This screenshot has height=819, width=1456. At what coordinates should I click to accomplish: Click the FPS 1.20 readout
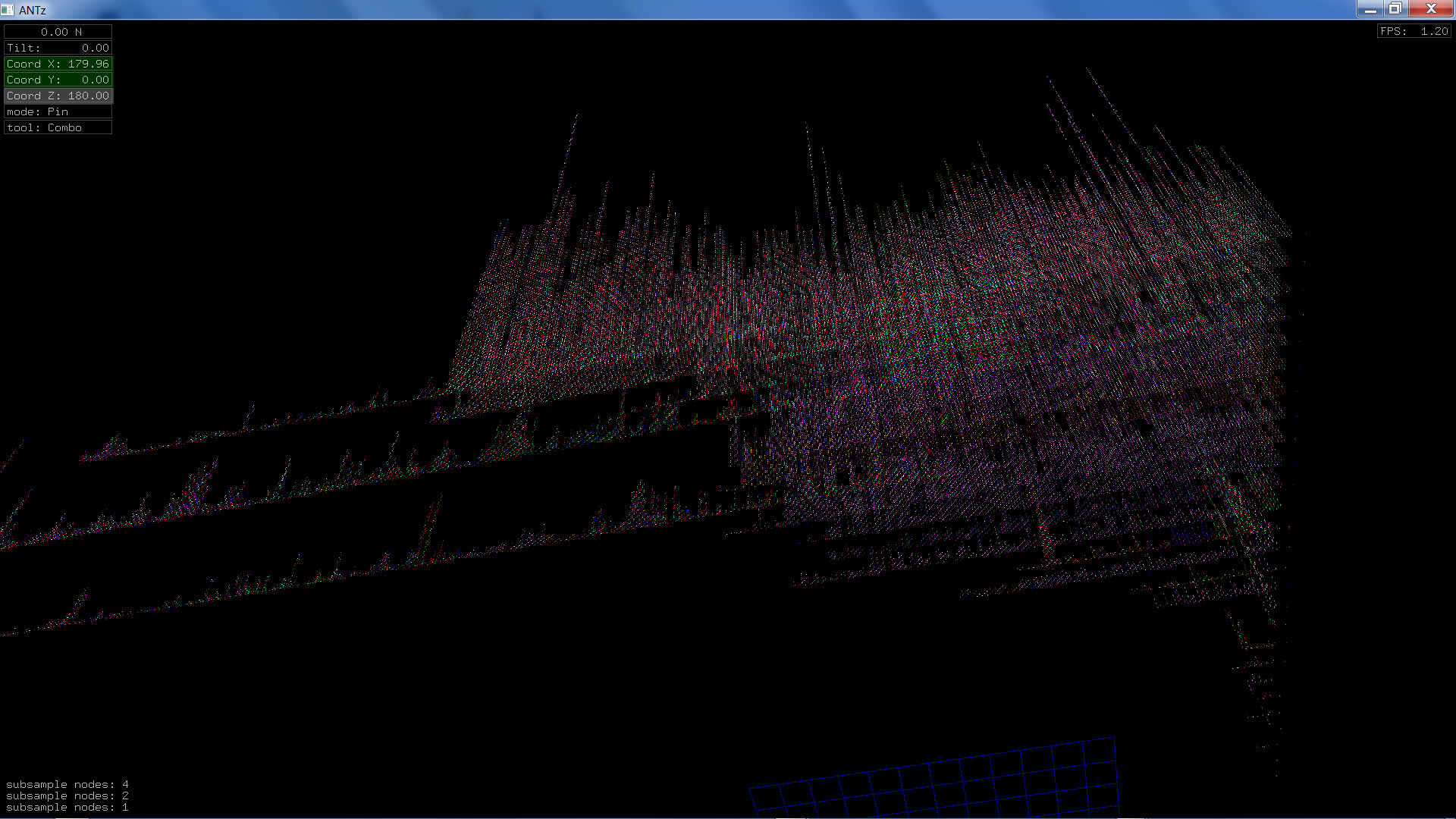pyautogui.click(x=1414, y=31)
